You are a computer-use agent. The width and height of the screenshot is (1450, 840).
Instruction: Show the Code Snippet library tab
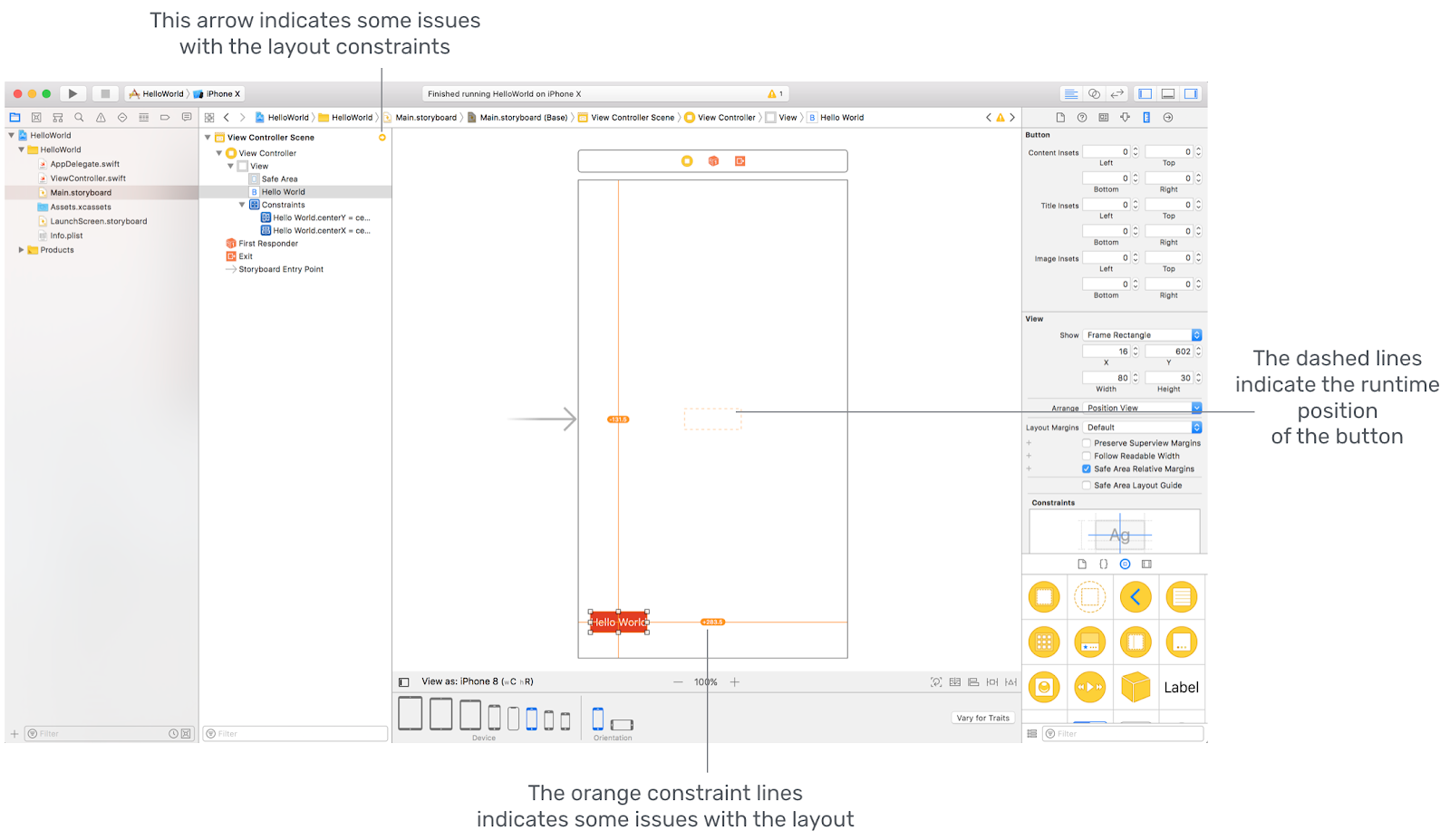coord(1103,564)
